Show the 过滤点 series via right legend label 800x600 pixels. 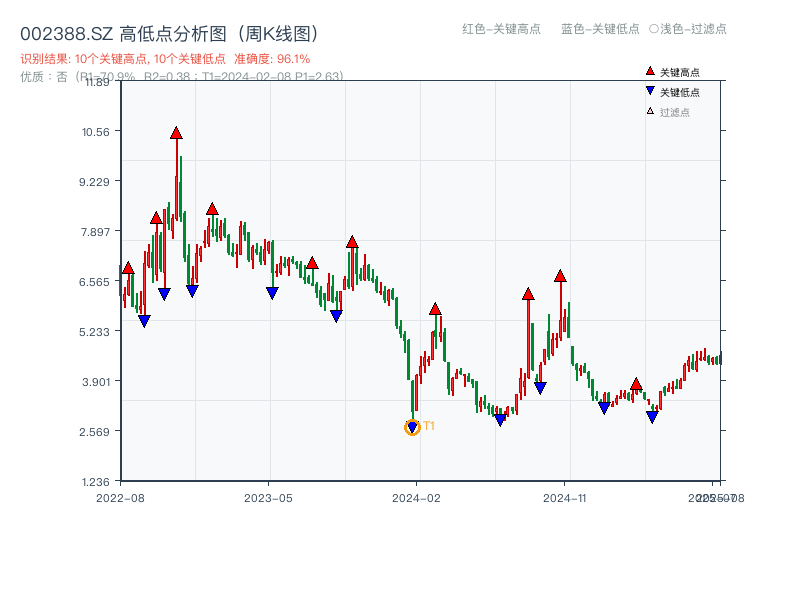pos(675,112)
